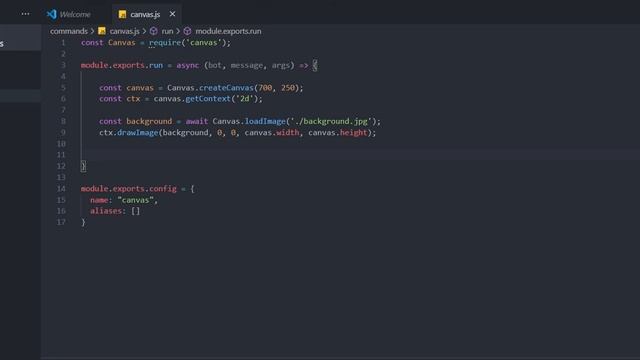Select the canvas.js editor tab

145,14
